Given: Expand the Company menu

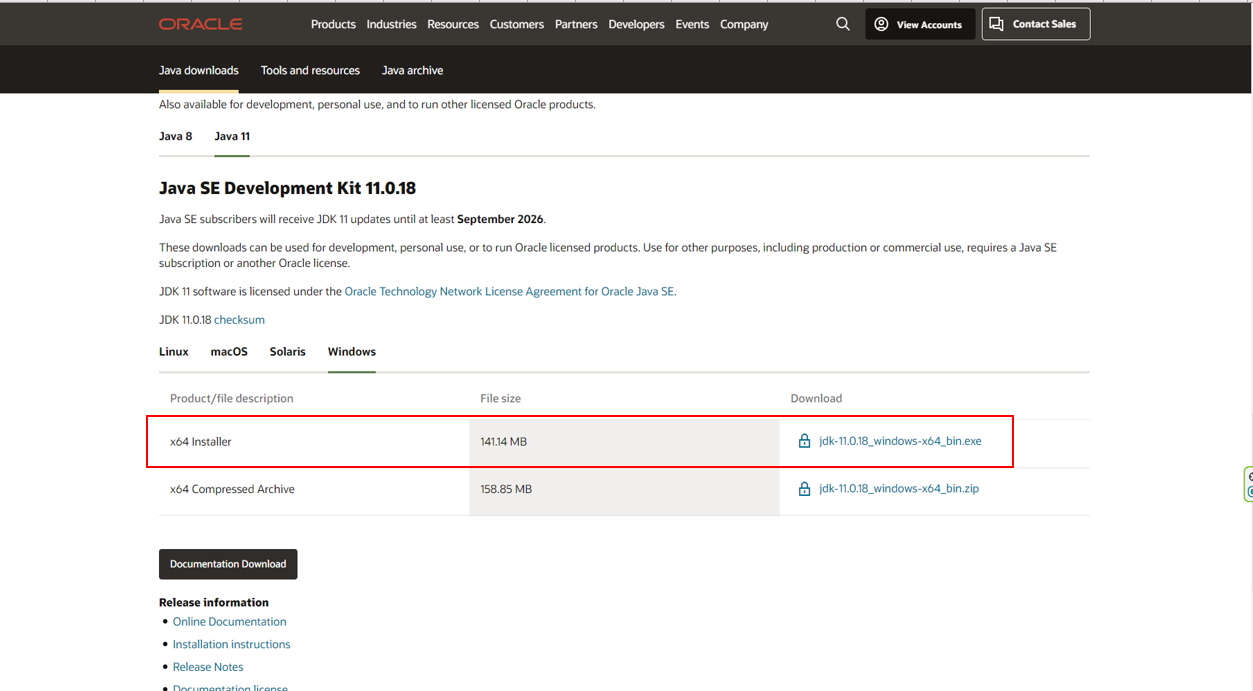Looking at the screenshot, I should [x=744, y=24].
